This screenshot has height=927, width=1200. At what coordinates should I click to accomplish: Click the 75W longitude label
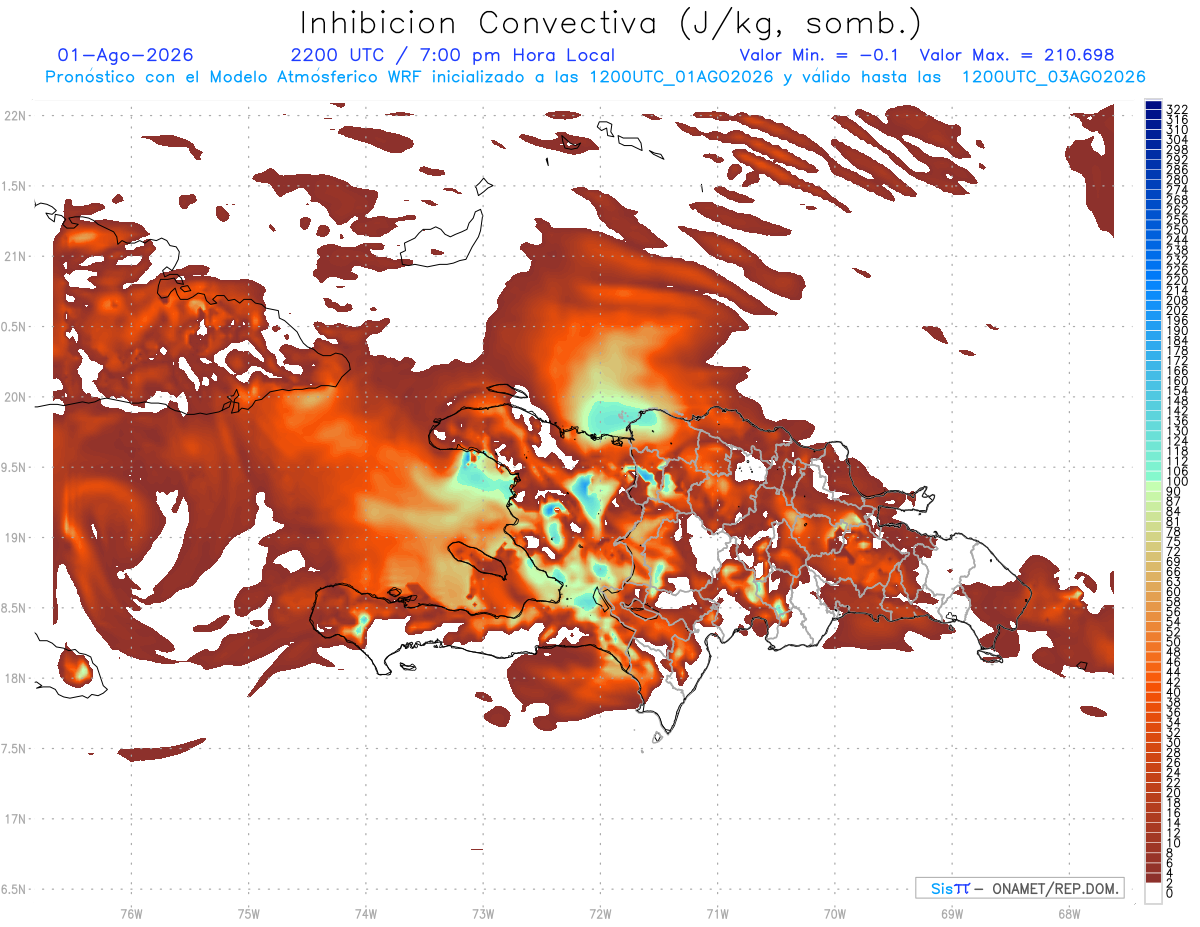(x=248, y=913)
